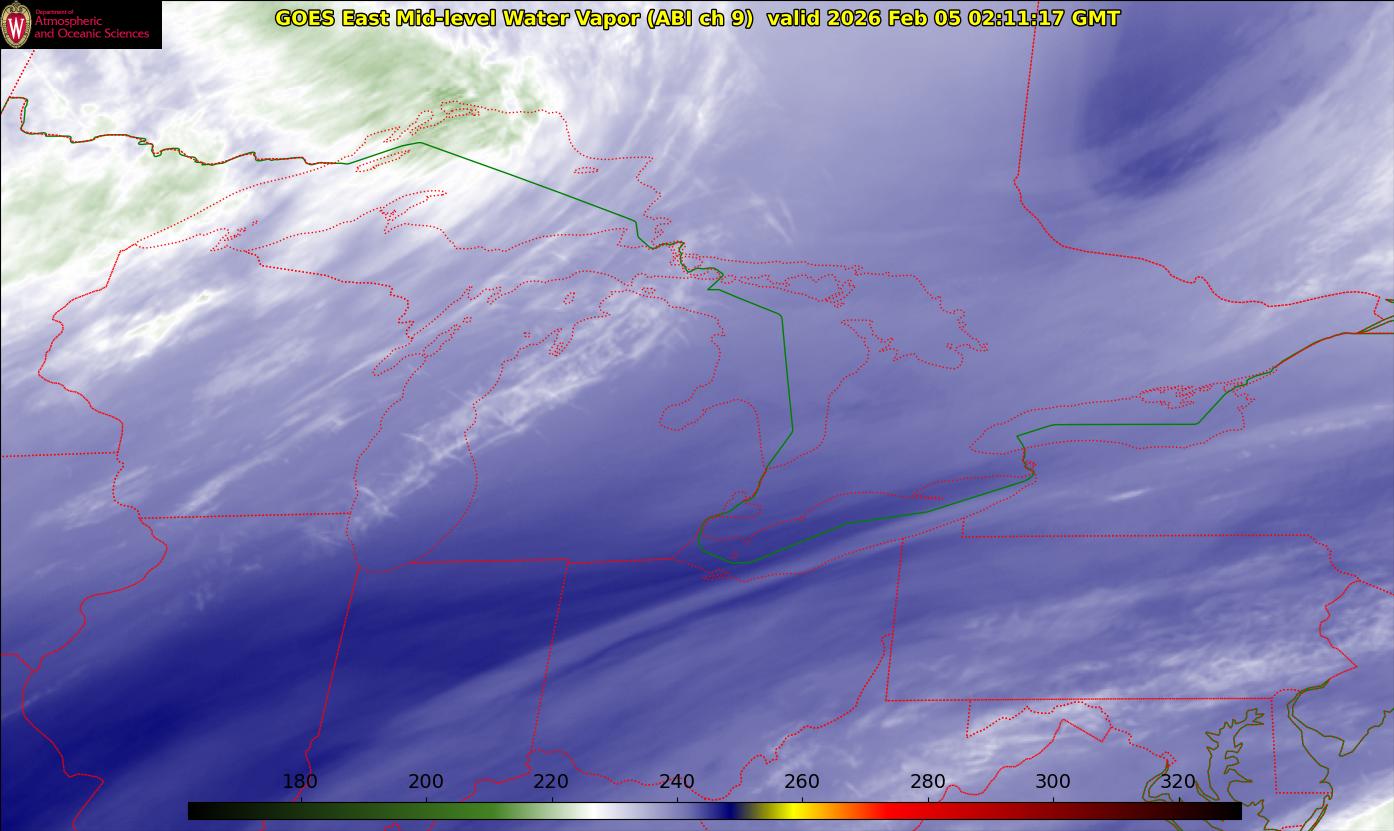
Task: Select the 220 colorbar tick label
Action: tap(551, 782)
